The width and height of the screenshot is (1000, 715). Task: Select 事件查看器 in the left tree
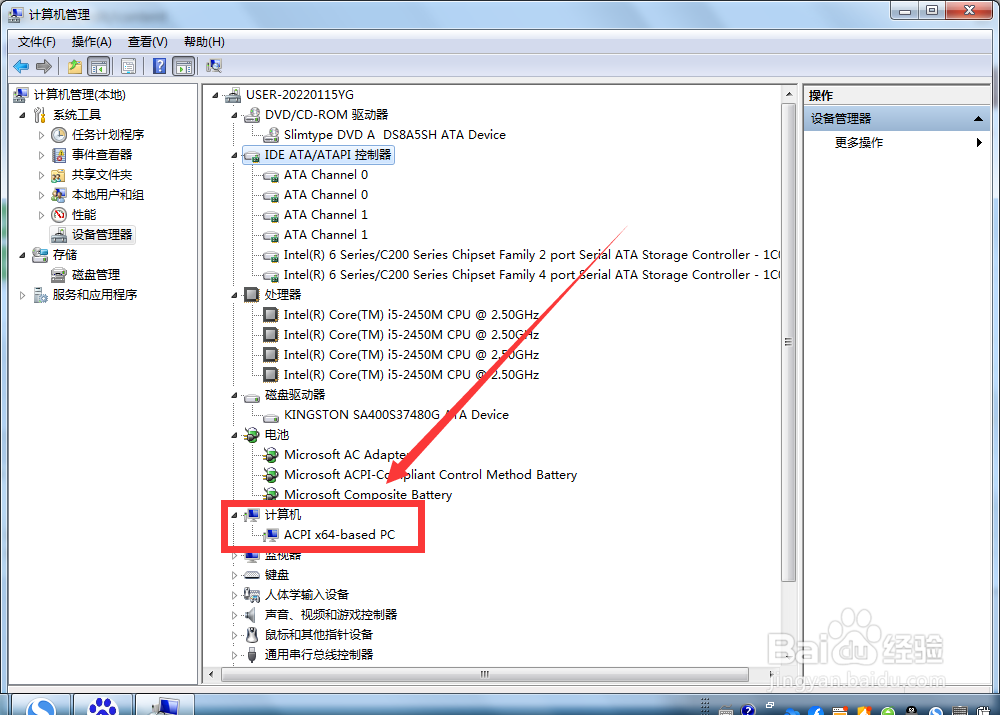pos(102,154)
